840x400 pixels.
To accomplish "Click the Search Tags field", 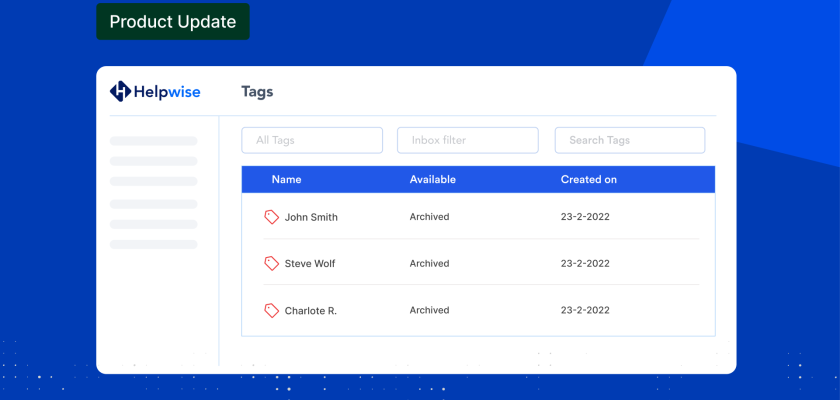I will coord(630,140).
